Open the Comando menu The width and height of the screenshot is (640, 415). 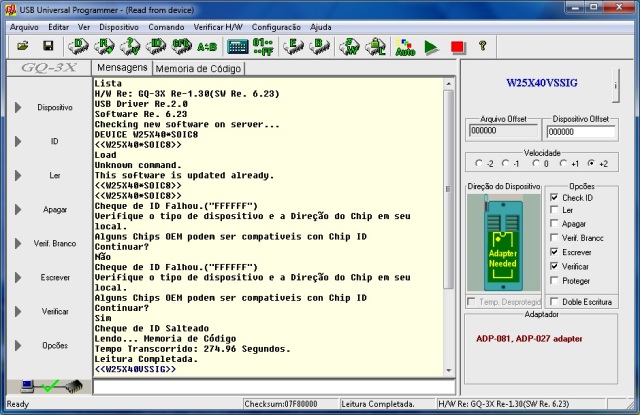pyautogui.click(x=166, y=27)
